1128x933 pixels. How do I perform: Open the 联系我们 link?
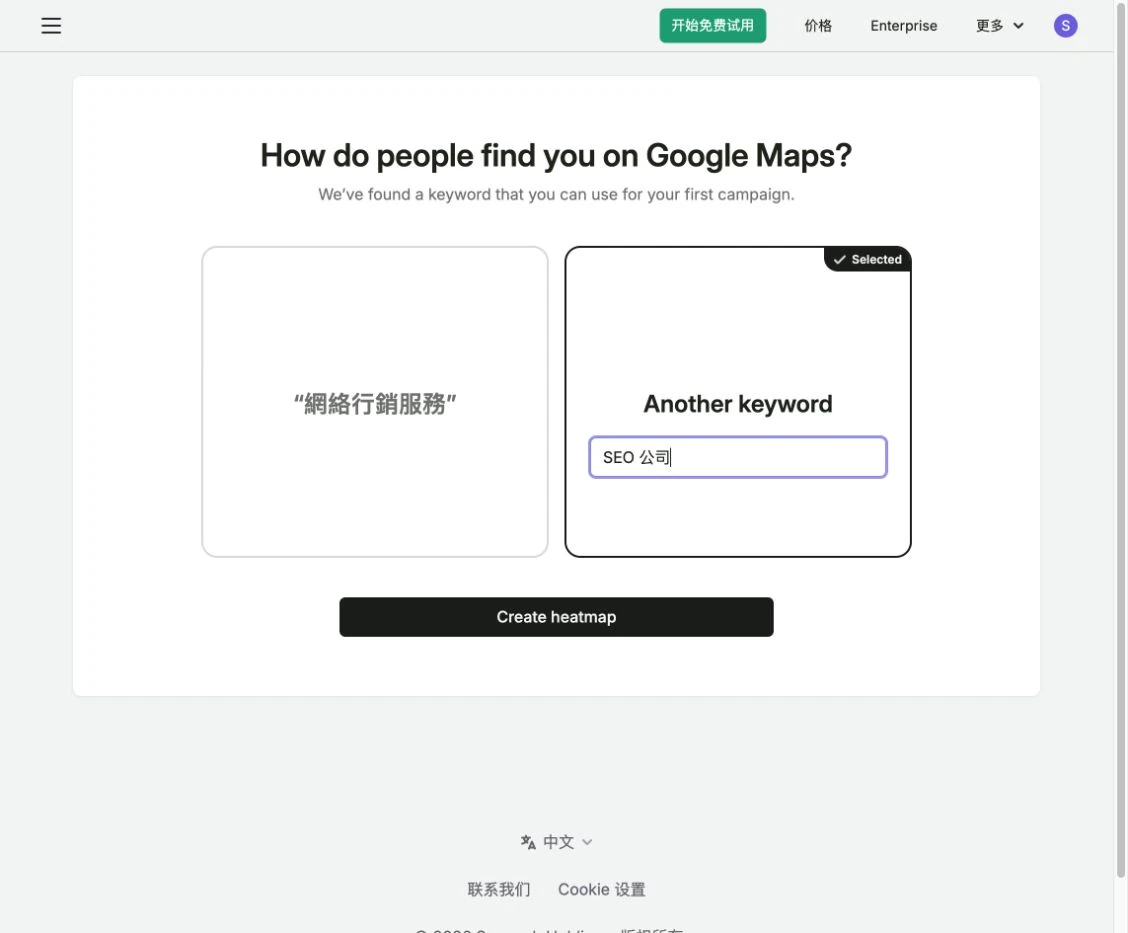(x=499, y=889)
